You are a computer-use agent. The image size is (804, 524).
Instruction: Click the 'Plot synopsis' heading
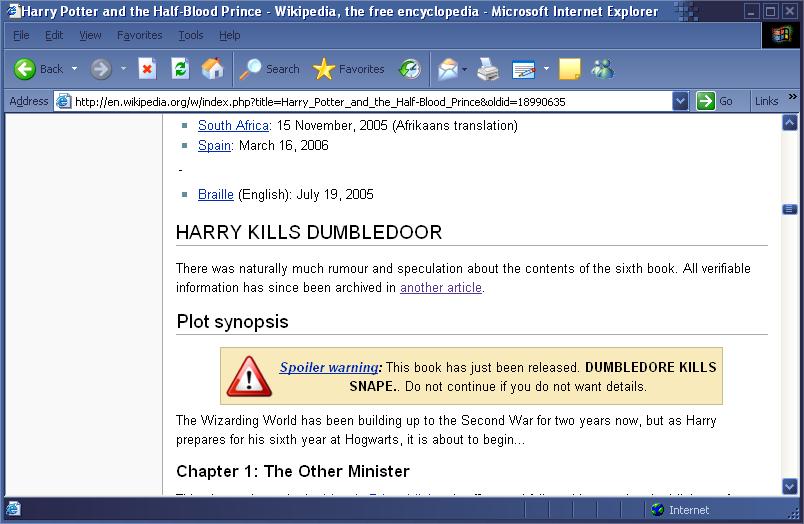(x=232, y=322)
